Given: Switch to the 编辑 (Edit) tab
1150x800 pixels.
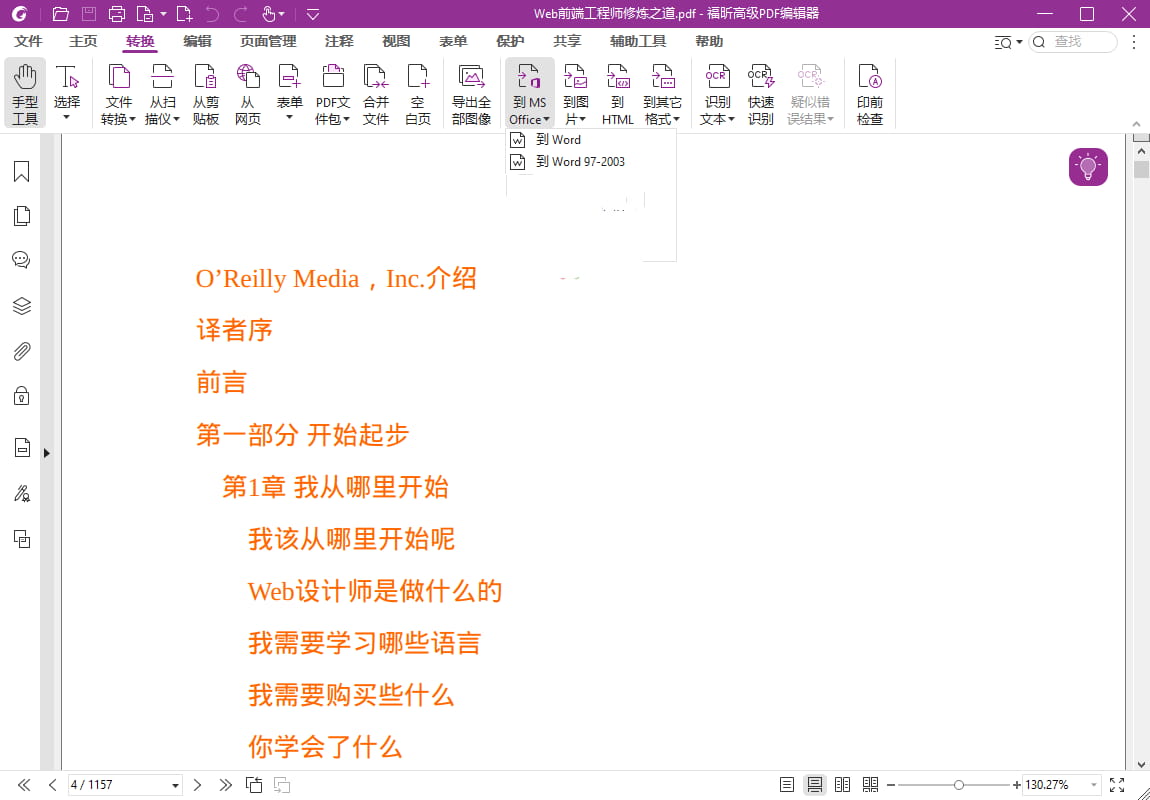Looking at the screenshot, I should click(x=197, y=41).
